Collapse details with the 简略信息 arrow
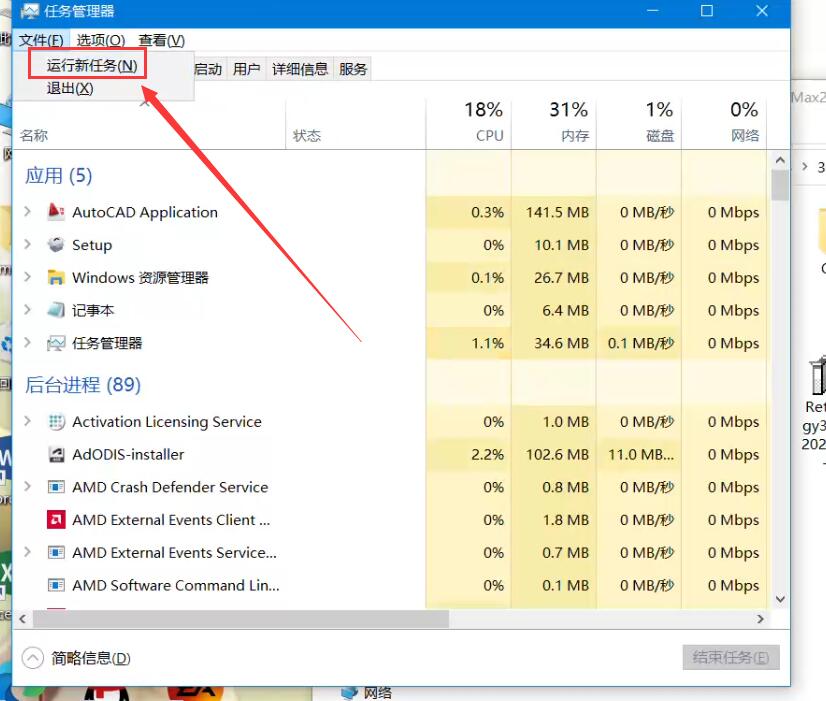 (x=33, y=658)
